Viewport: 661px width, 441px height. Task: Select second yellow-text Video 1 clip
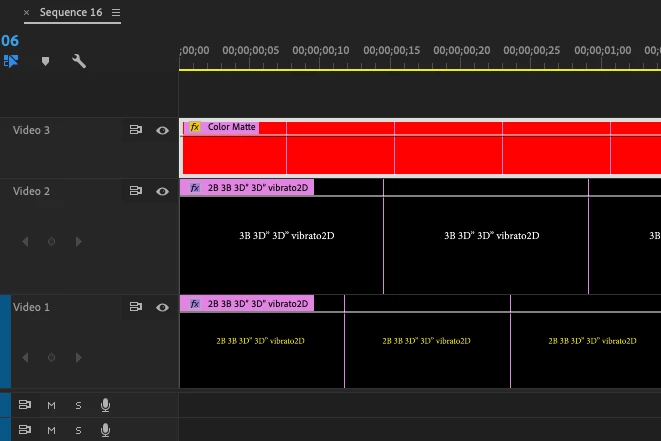click(427, 350)
